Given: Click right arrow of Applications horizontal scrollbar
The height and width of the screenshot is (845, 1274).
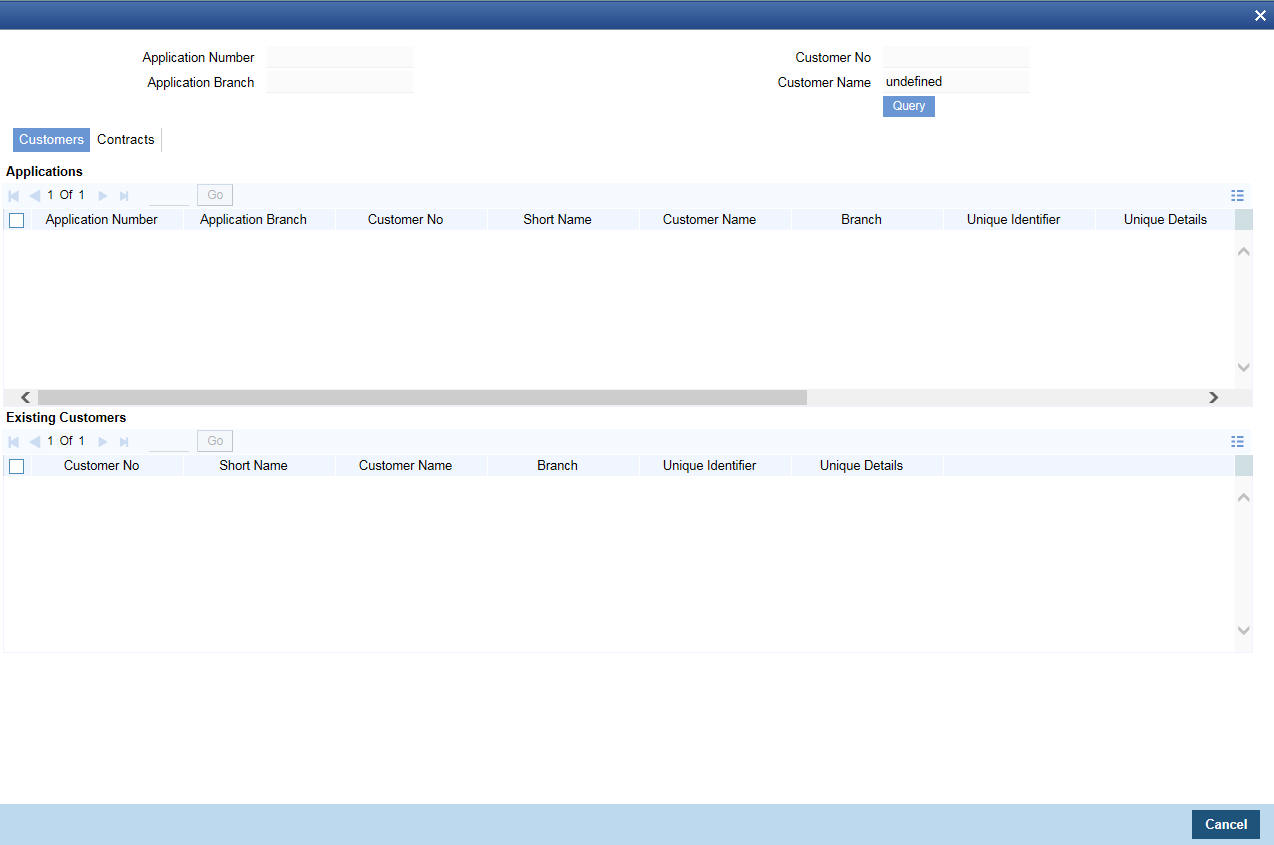Looking at the screenshot, I should point(1214,397).
